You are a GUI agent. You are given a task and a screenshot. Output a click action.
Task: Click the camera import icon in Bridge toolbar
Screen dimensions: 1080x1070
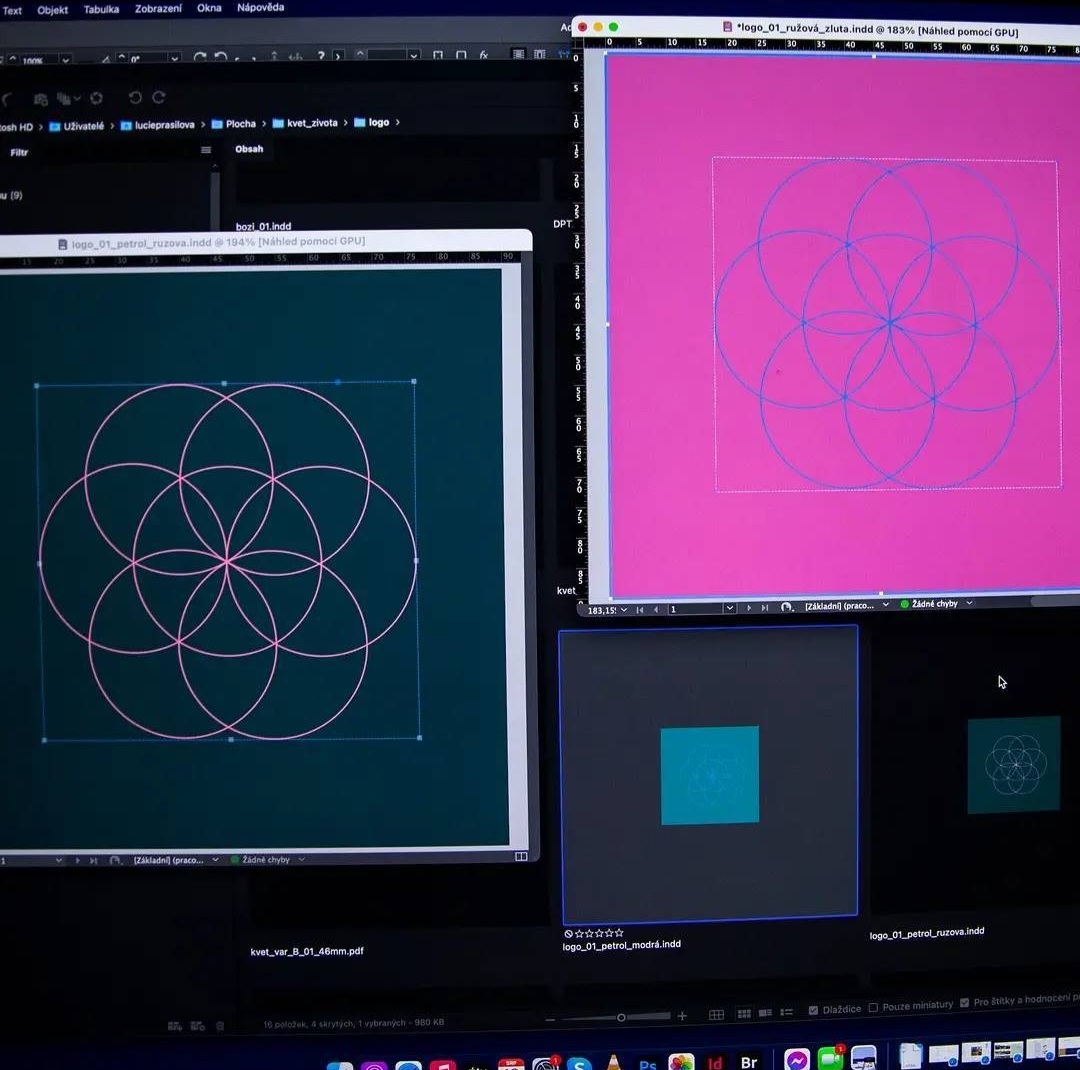tap(41, 99)
